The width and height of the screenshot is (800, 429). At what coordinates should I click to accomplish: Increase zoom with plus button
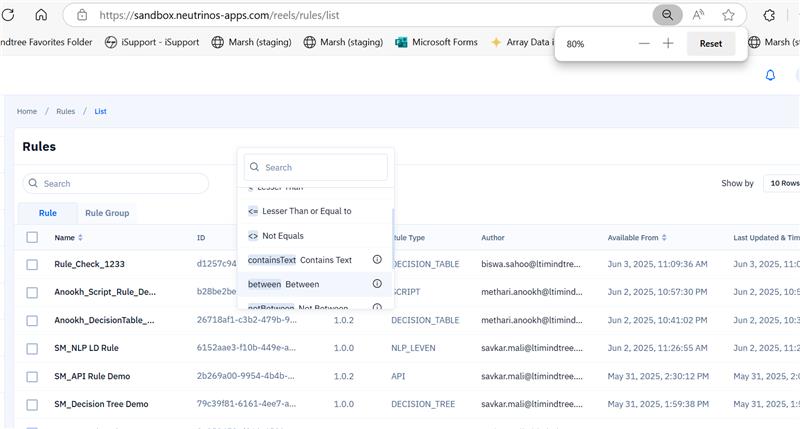668,43
